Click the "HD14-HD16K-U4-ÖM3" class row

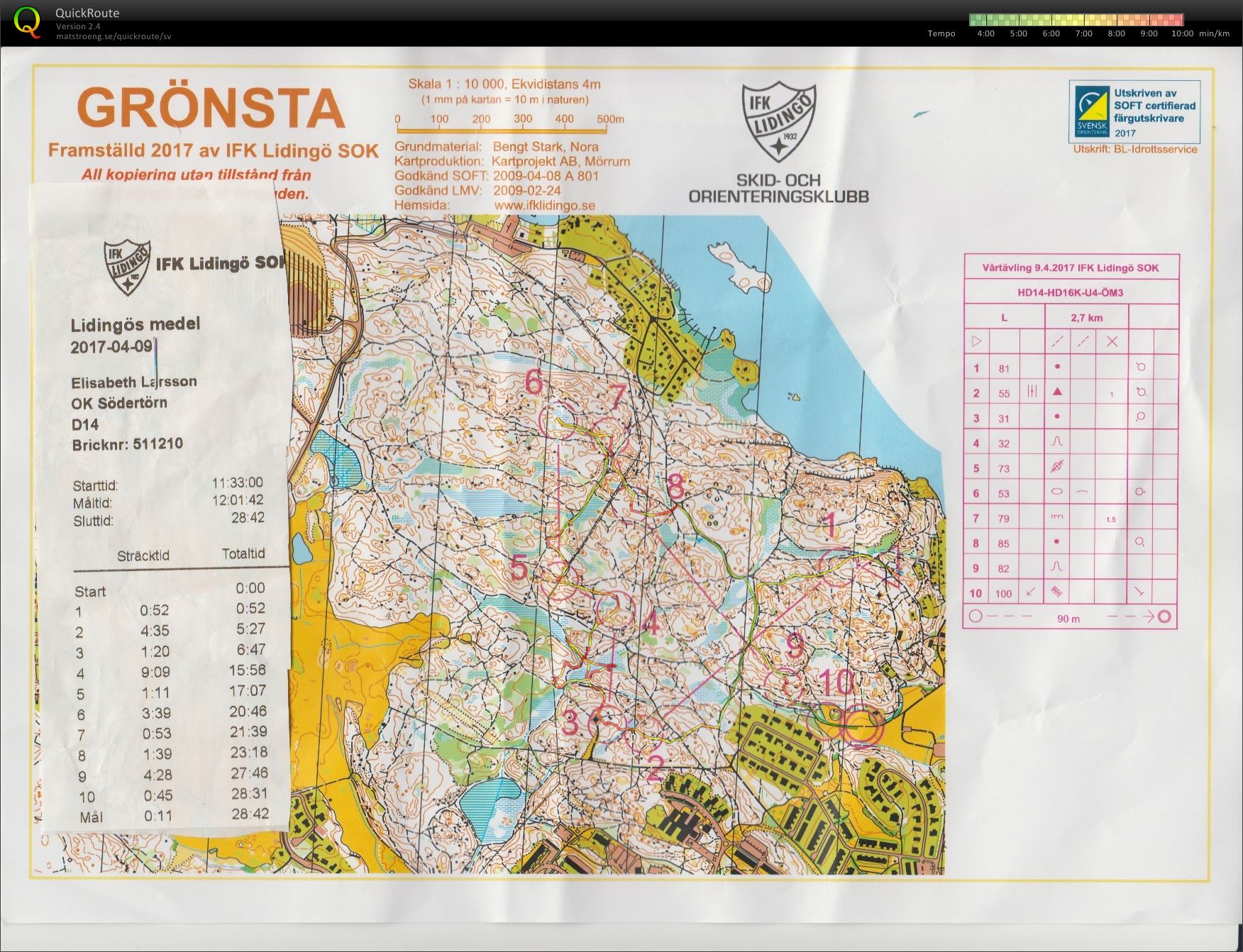pos(1071,292)
